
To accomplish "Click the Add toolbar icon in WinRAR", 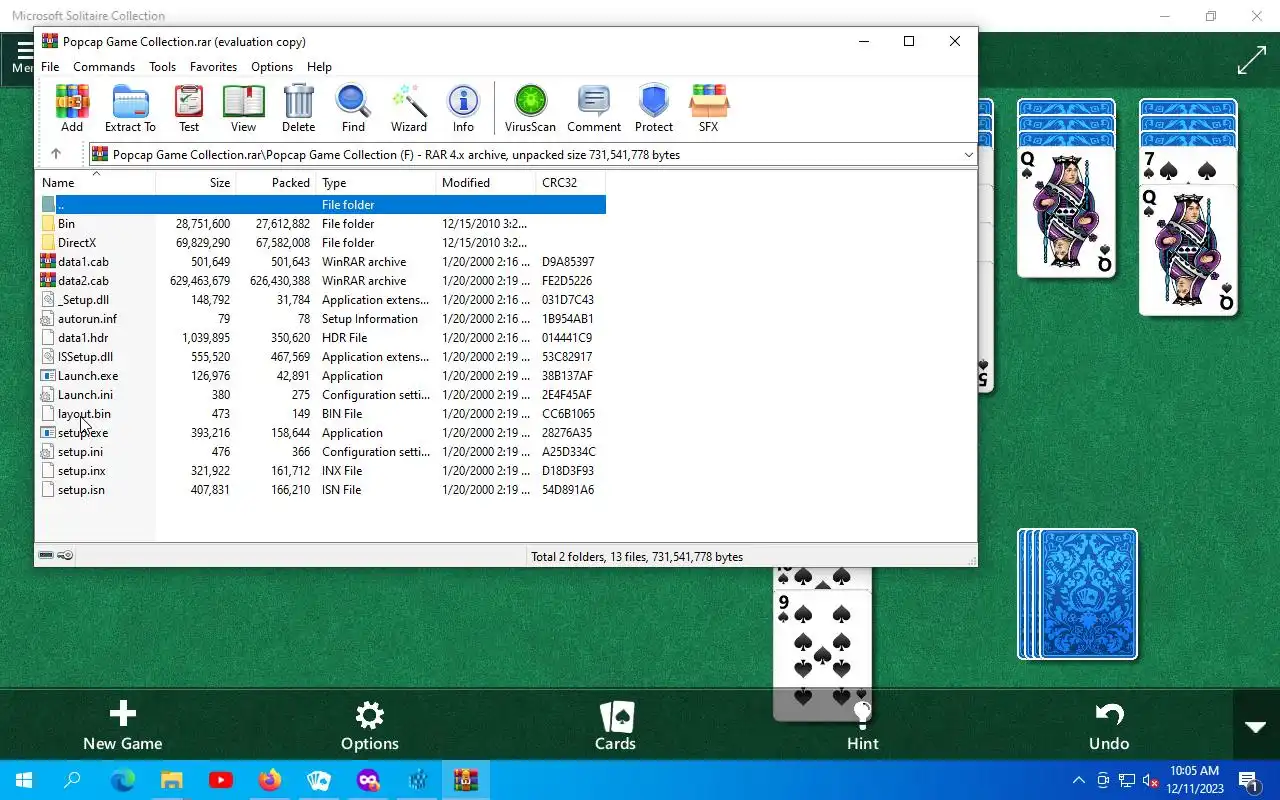I will pyautogui.click(x=72, y=108).
